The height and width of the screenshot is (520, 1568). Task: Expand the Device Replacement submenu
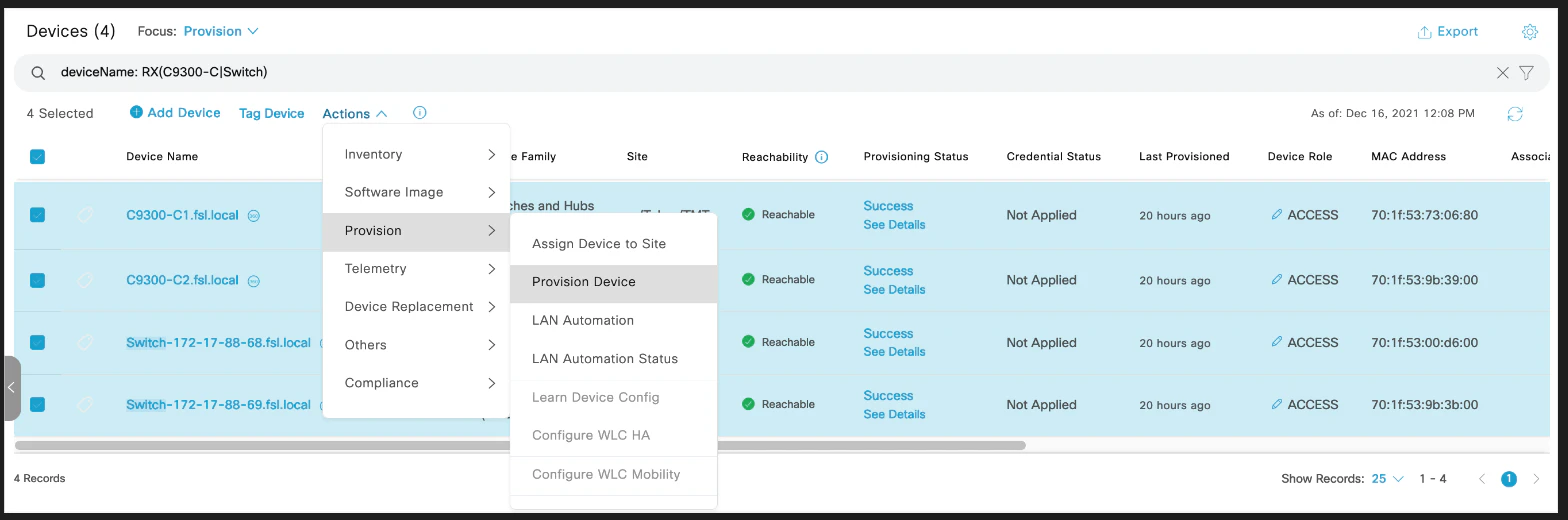coord(416,307)
